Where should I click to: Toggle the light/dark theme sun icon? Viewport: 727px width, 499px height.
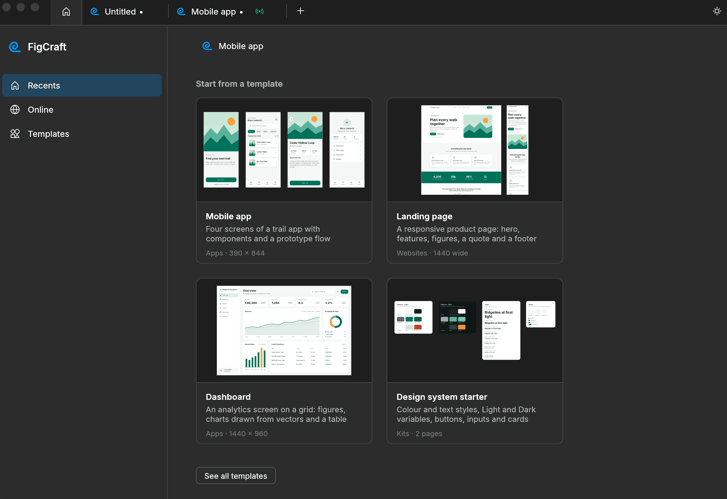click(x=717, y=11)
